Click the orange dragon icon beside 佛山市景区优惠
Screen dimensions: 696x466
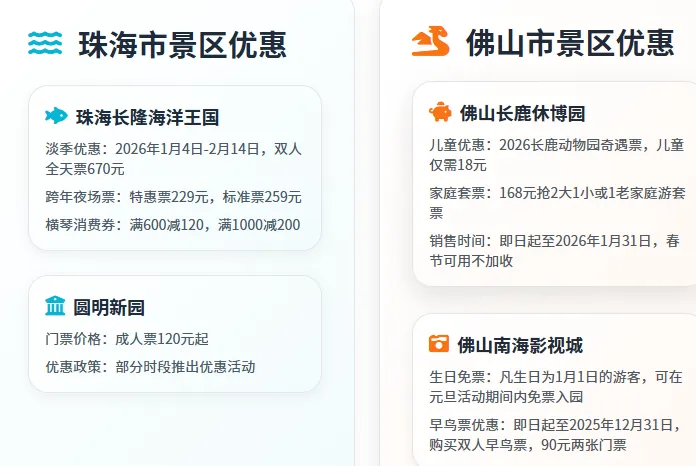(x=431, y=41)
